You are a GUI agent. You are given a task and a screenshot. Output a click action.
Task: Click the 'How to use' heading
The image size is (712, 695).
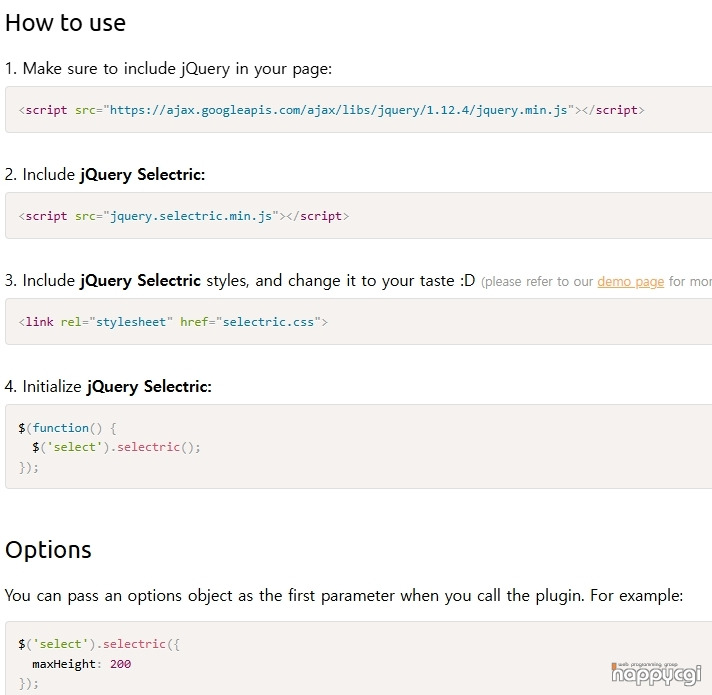(x=65, y=23)
